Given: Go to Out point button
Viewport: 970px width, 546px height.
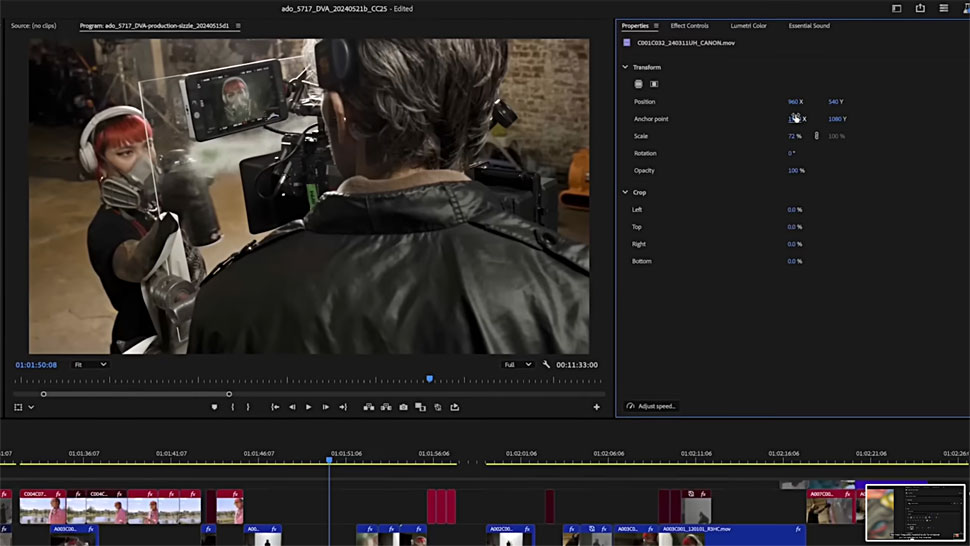Looking at the screenshot, I should [x=343, y=407].
